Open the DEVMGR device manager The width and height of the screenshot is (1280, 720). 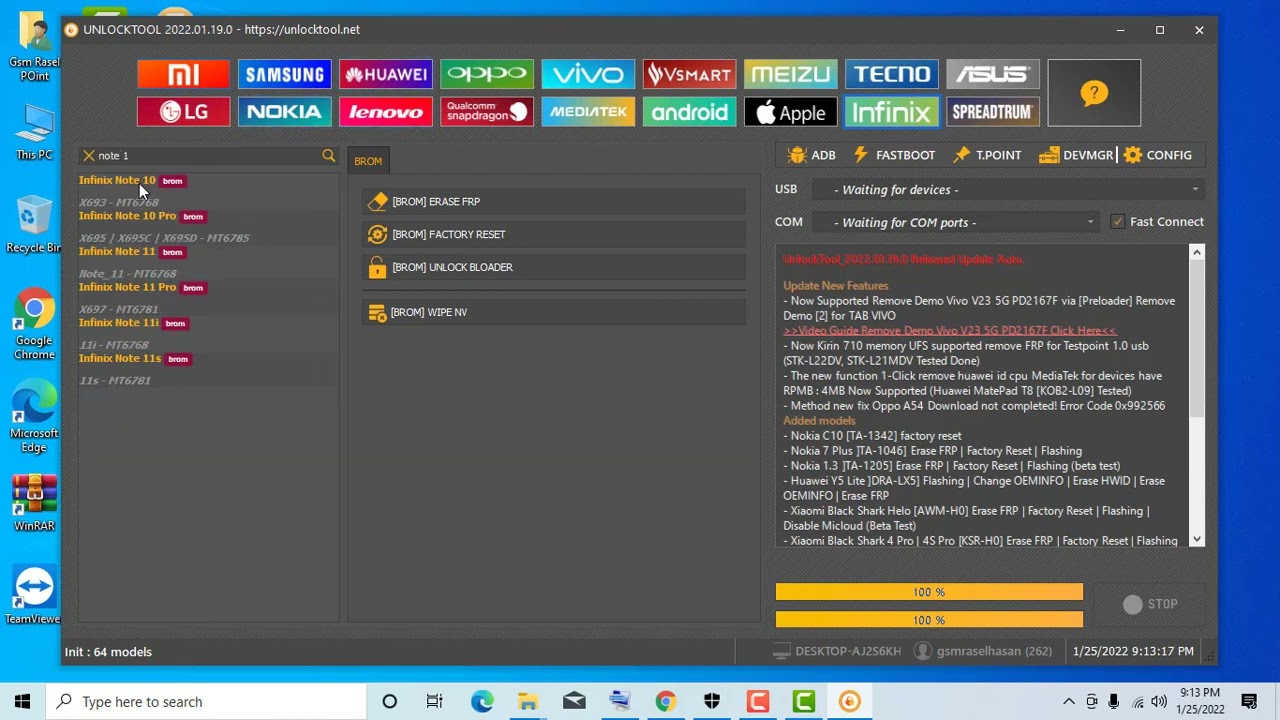(1076, 155)
